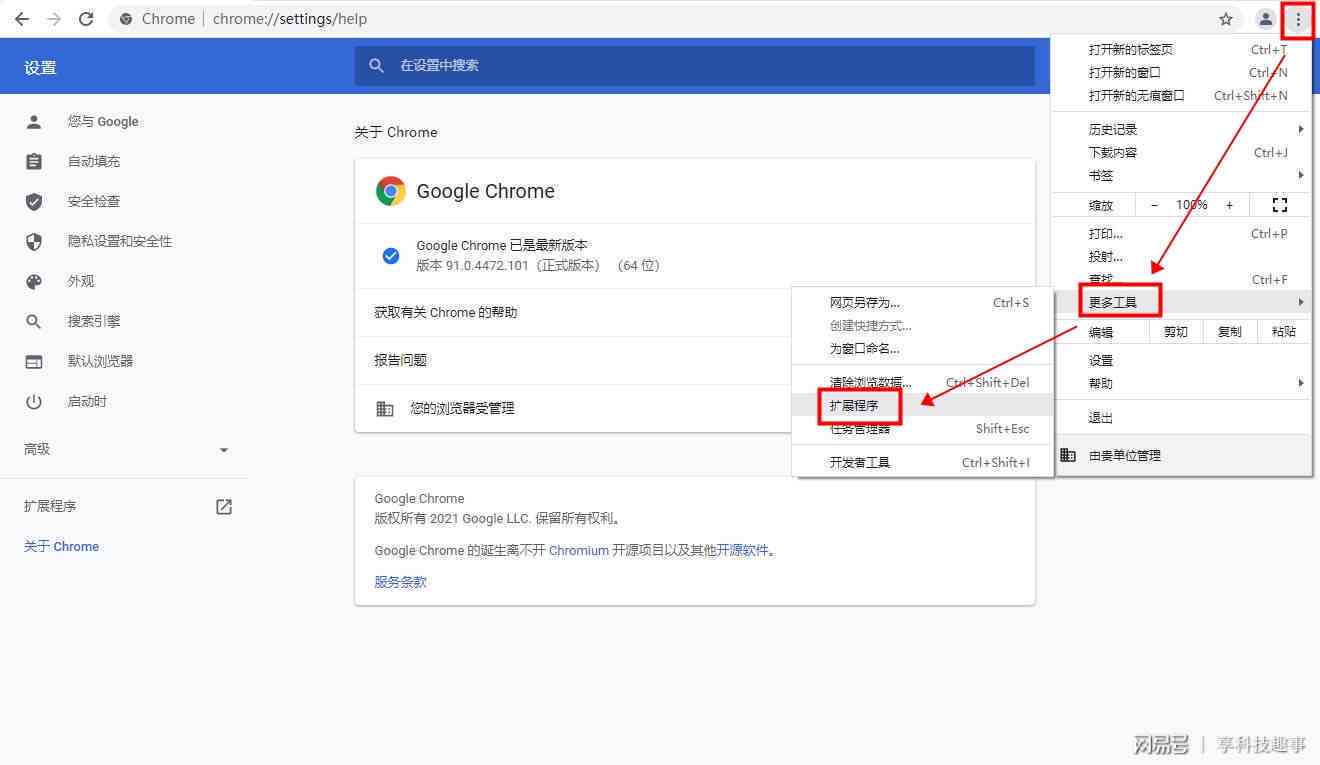Select 清除浏览数据 in submenu
1320x765 pixels.
(922, 383)
